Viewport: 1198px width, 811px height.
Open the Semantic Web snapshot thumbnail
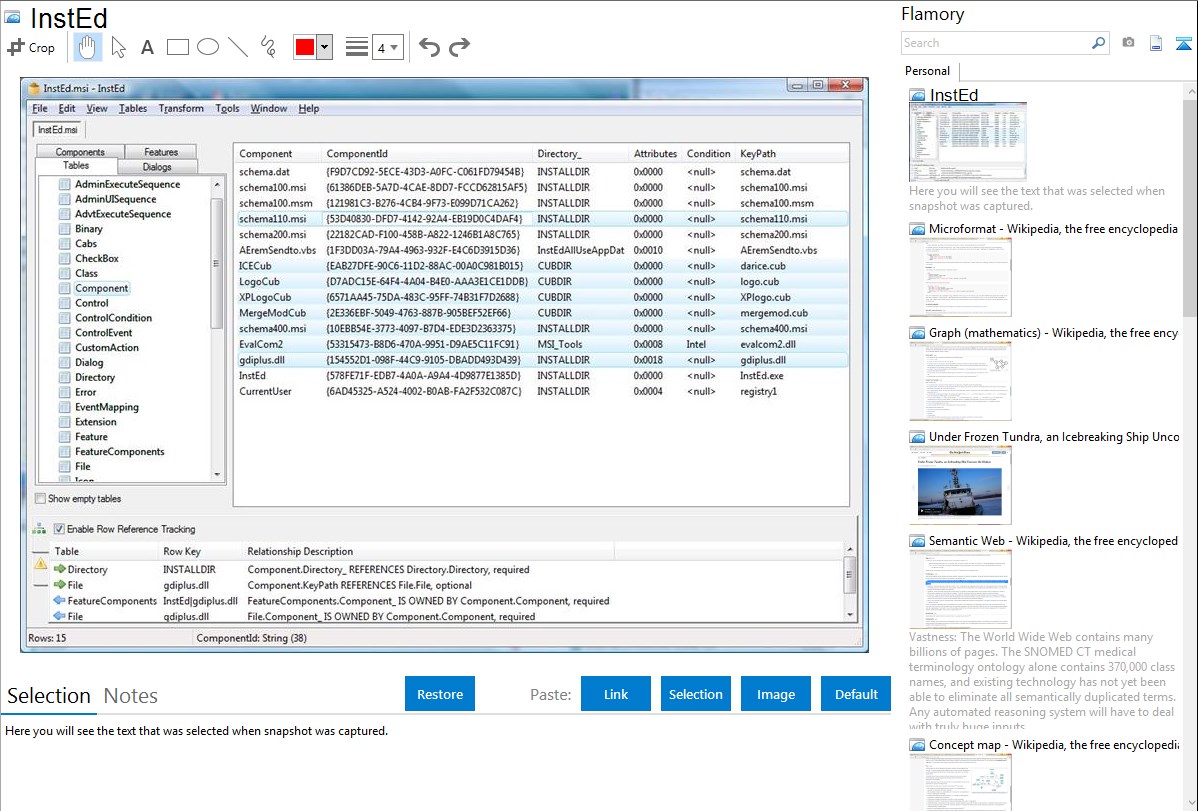pos(960,589)
